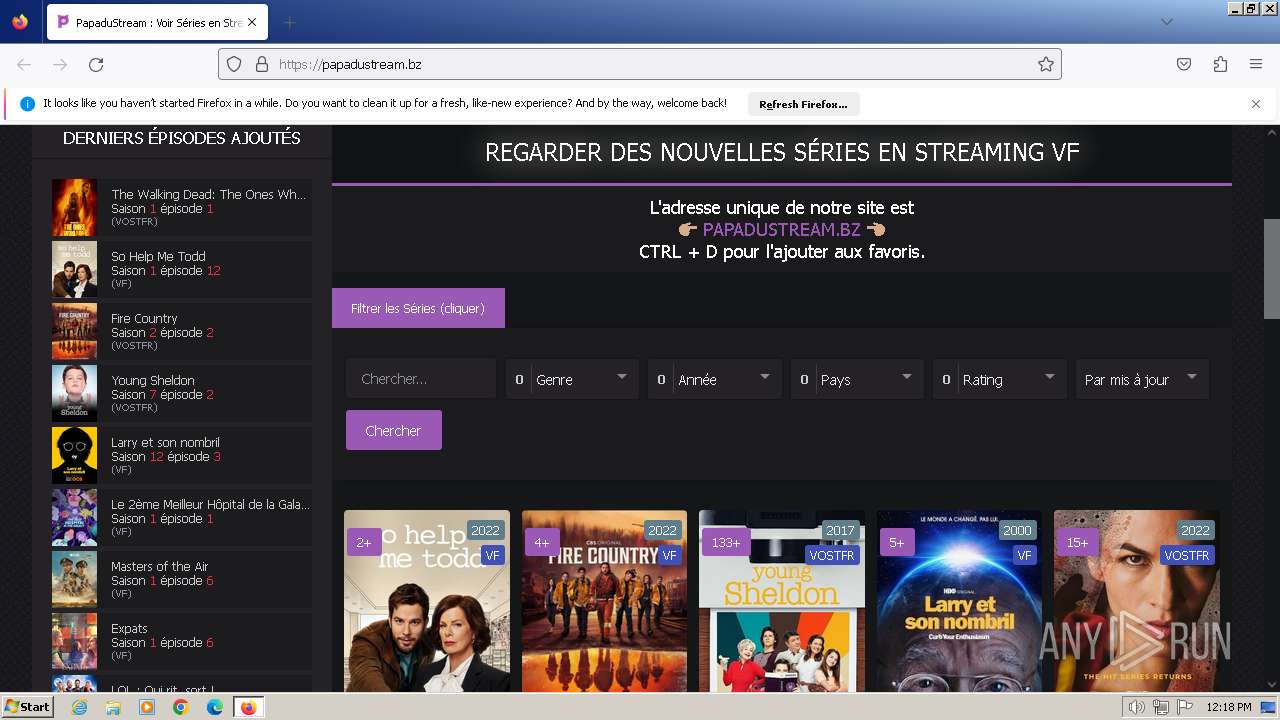The image size is (1280, 720).
Task: Click the volume speaker tray icon
Action: pos(1137,707)
